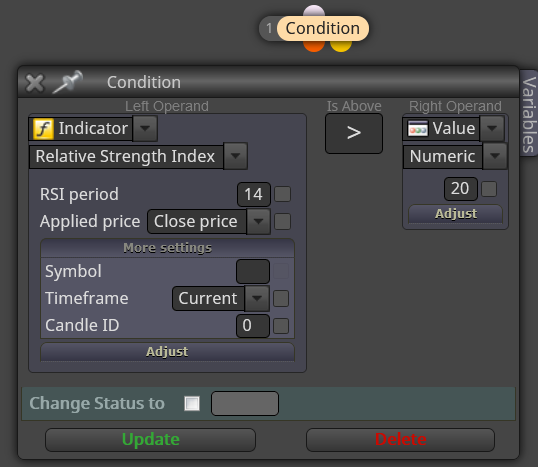Click the pin icon in Condition header
The image size is (538, 467).
click(x=68, y=82)
